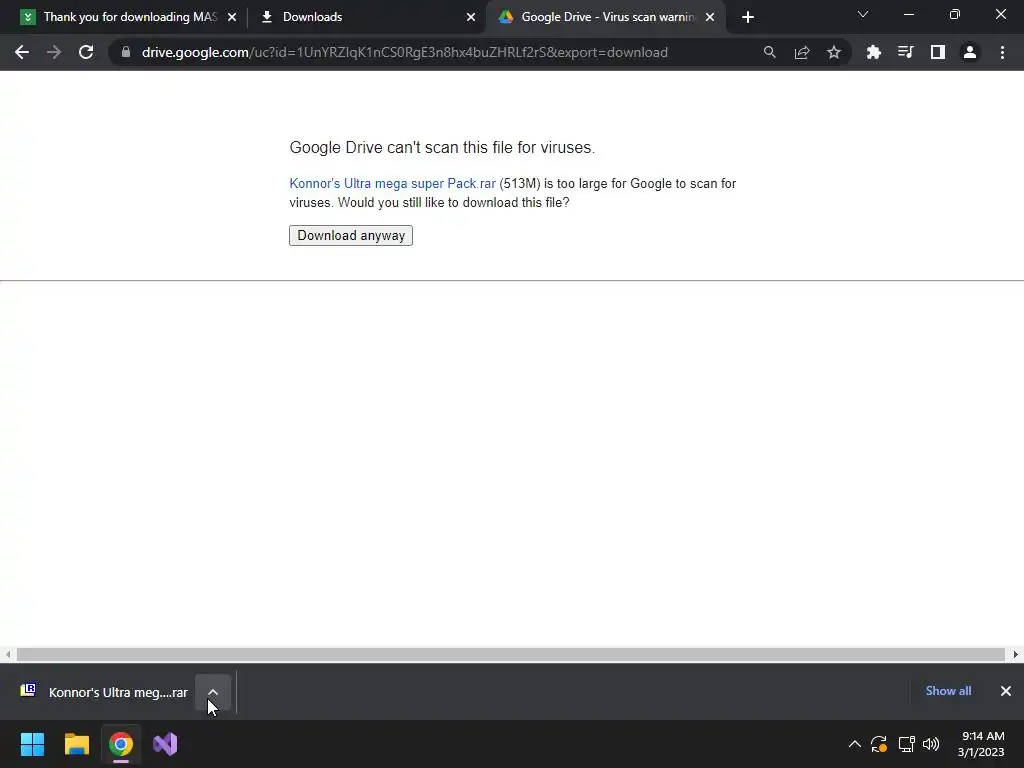Expand download item options chevron
Screen dimensions: 1024x768
213,692
